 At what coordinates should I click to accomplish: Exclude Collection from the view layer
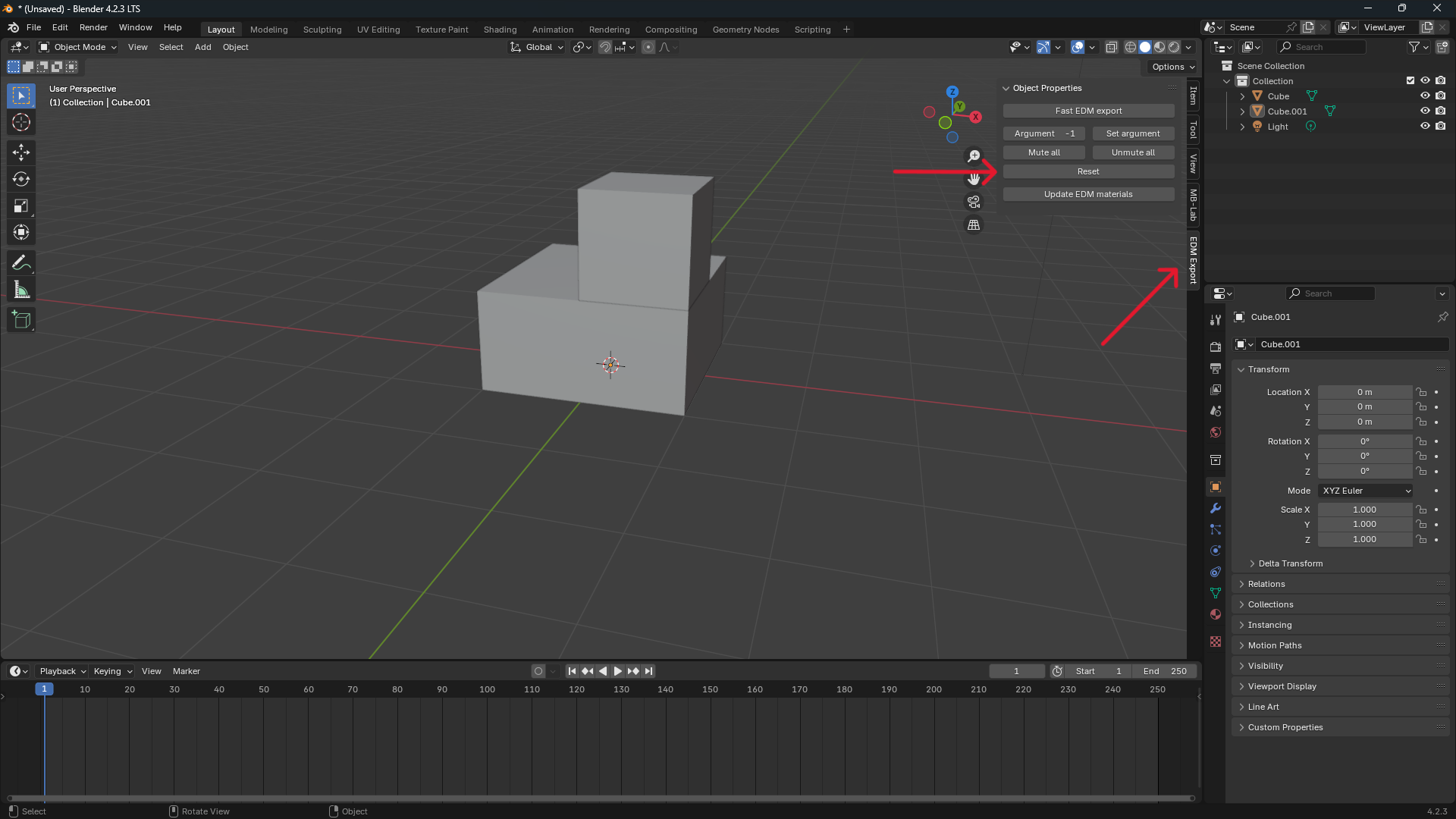pyautogui.click(x=1410, y=81)
